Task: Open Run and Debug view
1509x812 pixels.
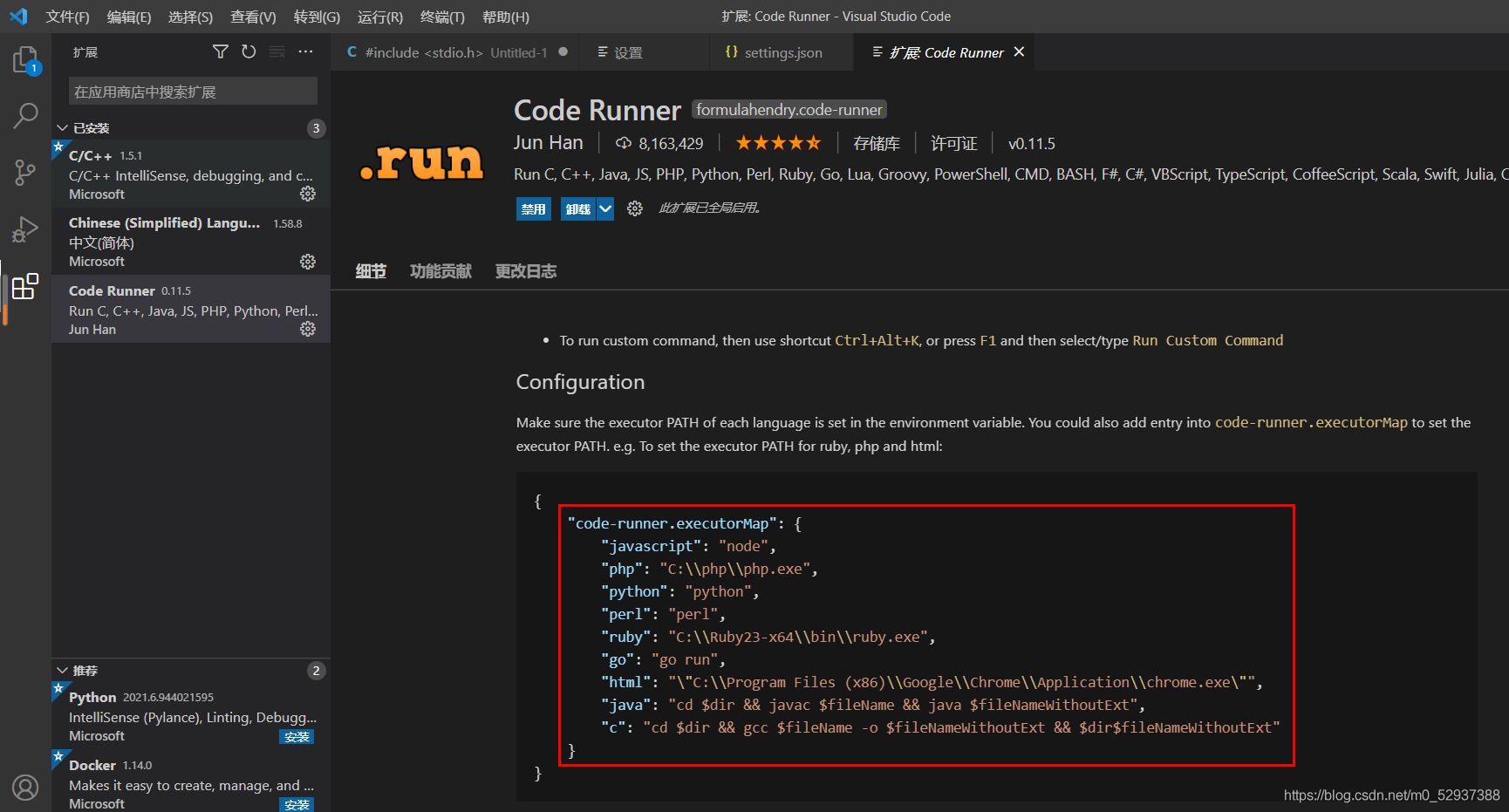Action: tap(25, 229)
